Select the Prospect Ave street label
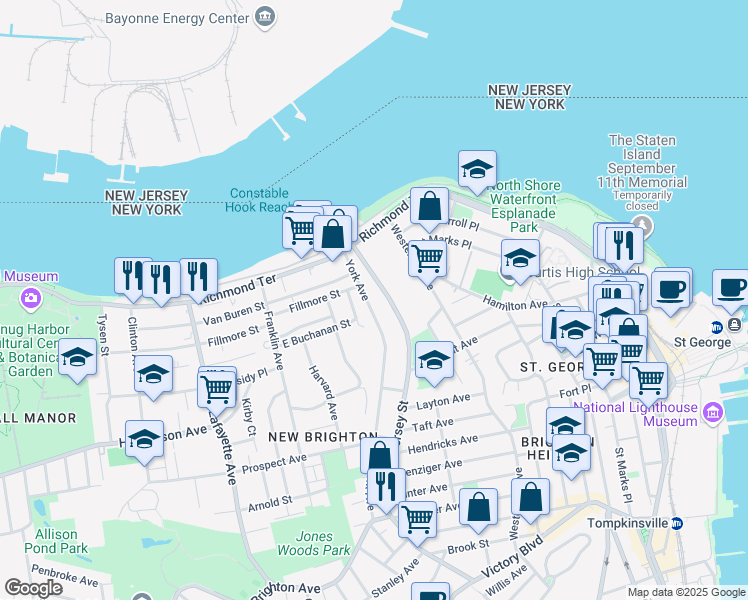Viewport: 748px width, 600px height. pos(274,464)
